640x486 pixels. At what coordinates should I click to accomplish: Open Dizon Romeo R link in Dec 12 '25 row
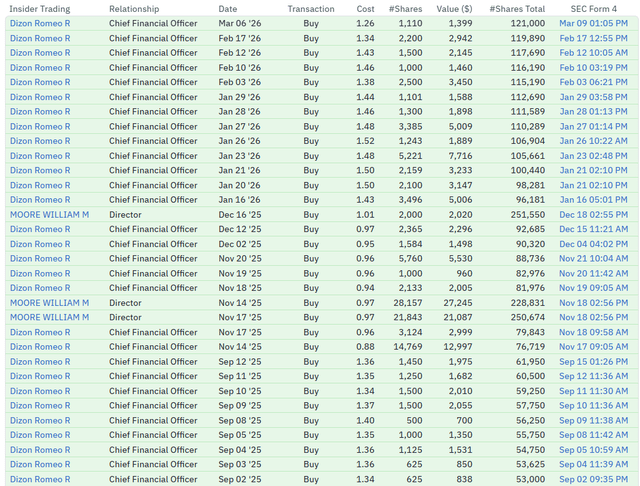tap(40, 229)
